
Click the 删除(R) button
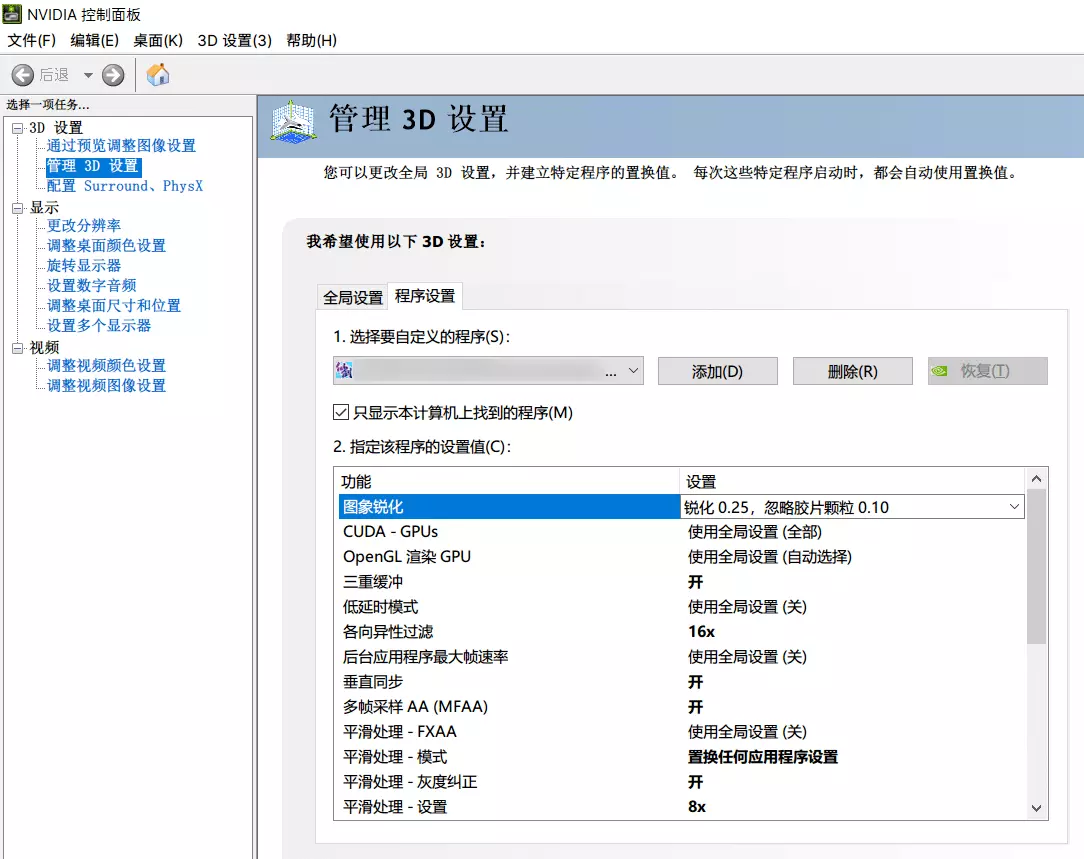pos(852,371)
